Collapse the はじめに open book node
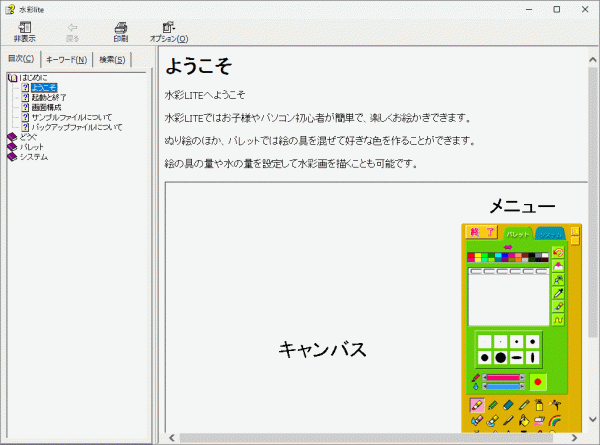 click(x=12, y=78)
